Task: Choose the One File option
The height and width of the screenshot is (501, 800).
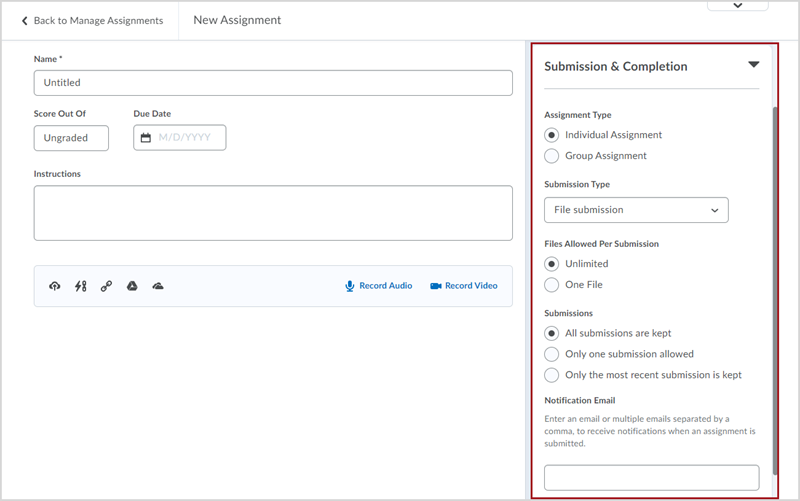Action: click(552, 285)
